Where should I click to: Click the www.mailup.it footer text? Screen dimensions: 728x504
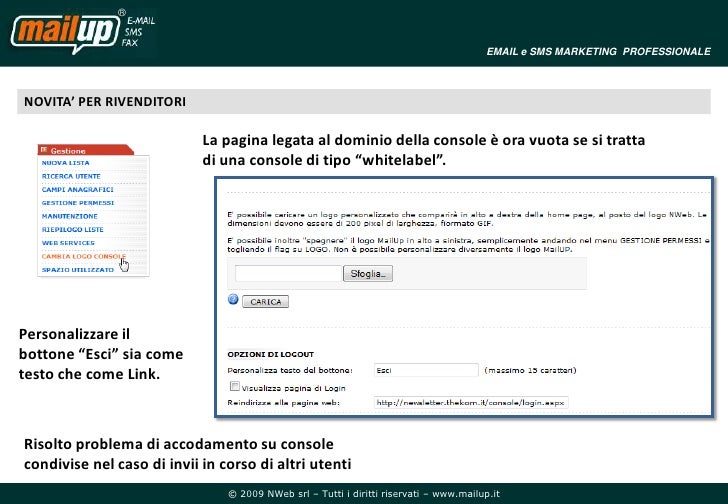(466, 494)
